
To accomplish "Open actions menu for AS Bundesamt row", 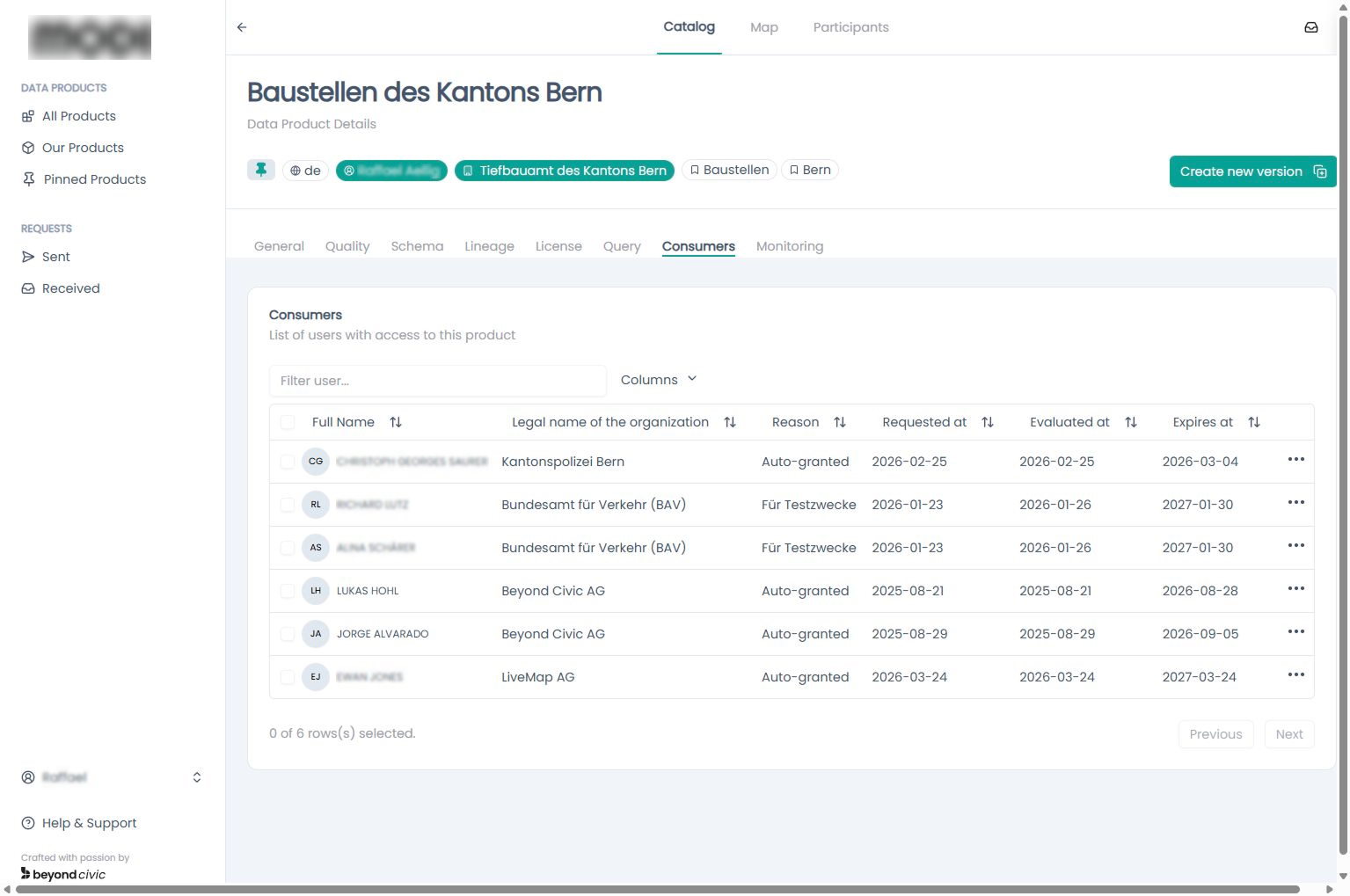I will [x=1295, y=546].
